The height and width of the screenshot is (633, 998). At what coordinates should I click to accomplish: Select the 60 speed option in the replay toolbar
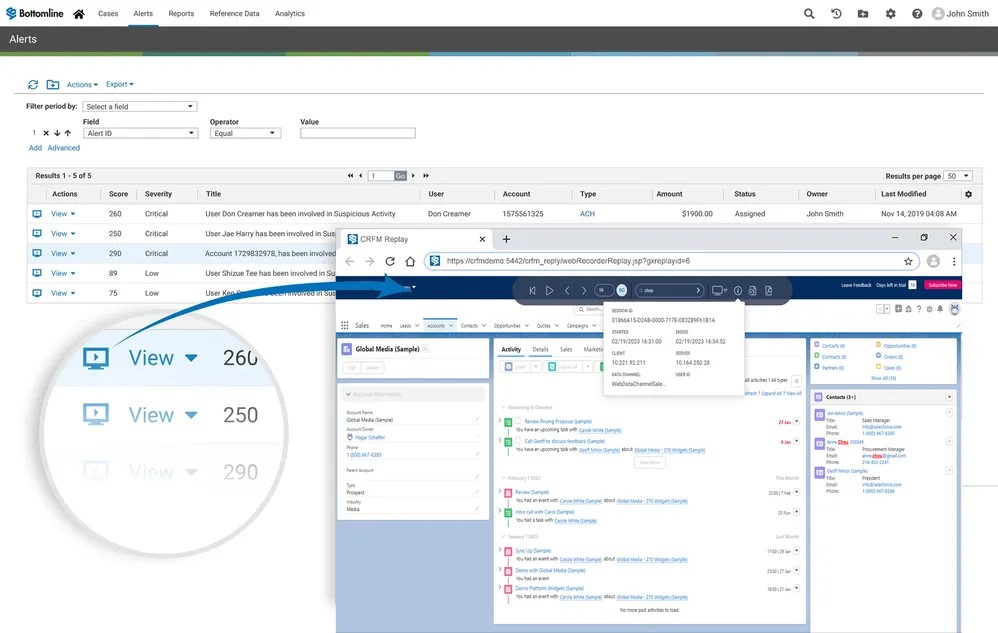click(x=621, y=290)
